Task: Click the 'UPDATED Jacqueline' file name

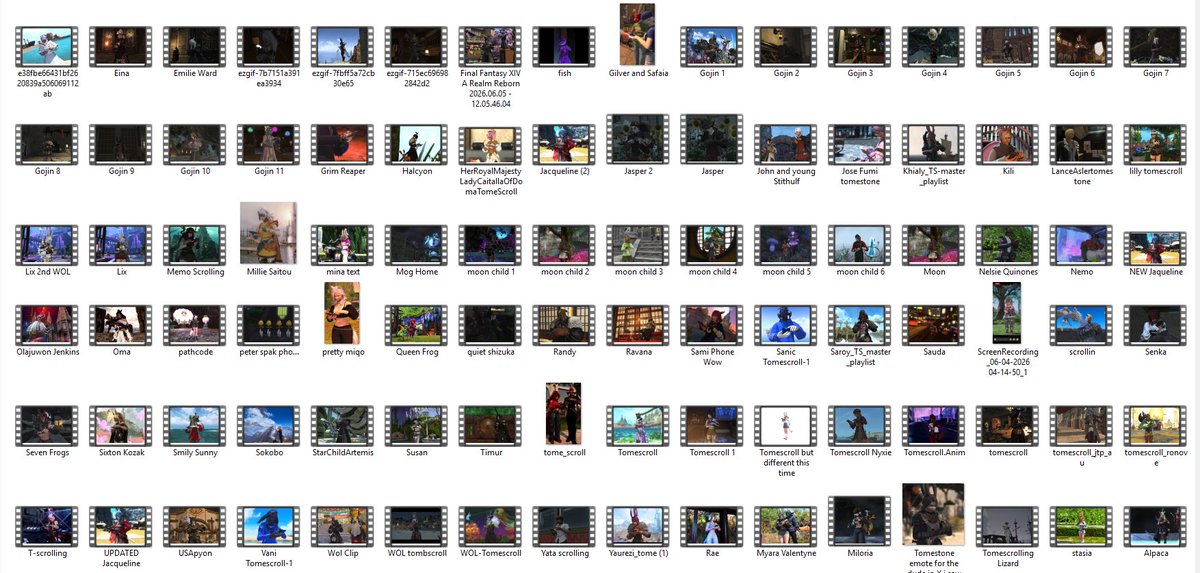Action: coord(119,558)
